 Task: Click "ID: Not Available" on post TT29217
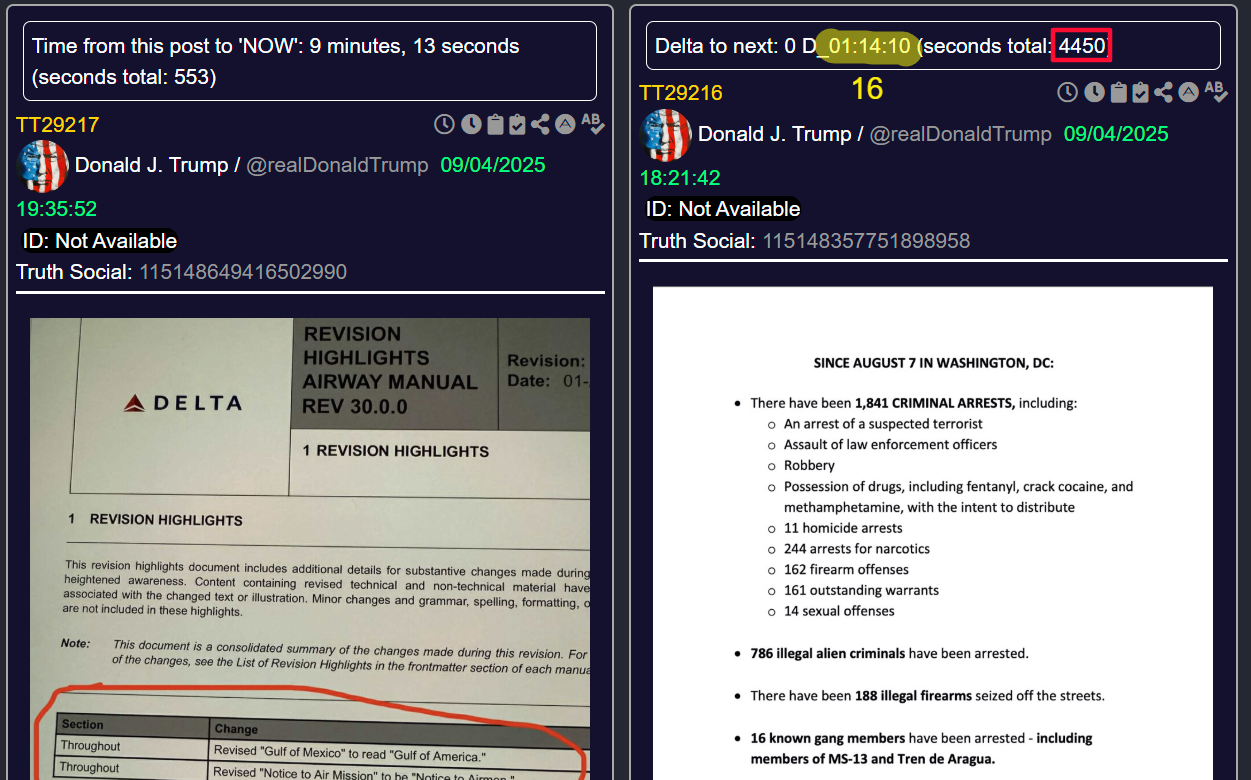(100, 241)
